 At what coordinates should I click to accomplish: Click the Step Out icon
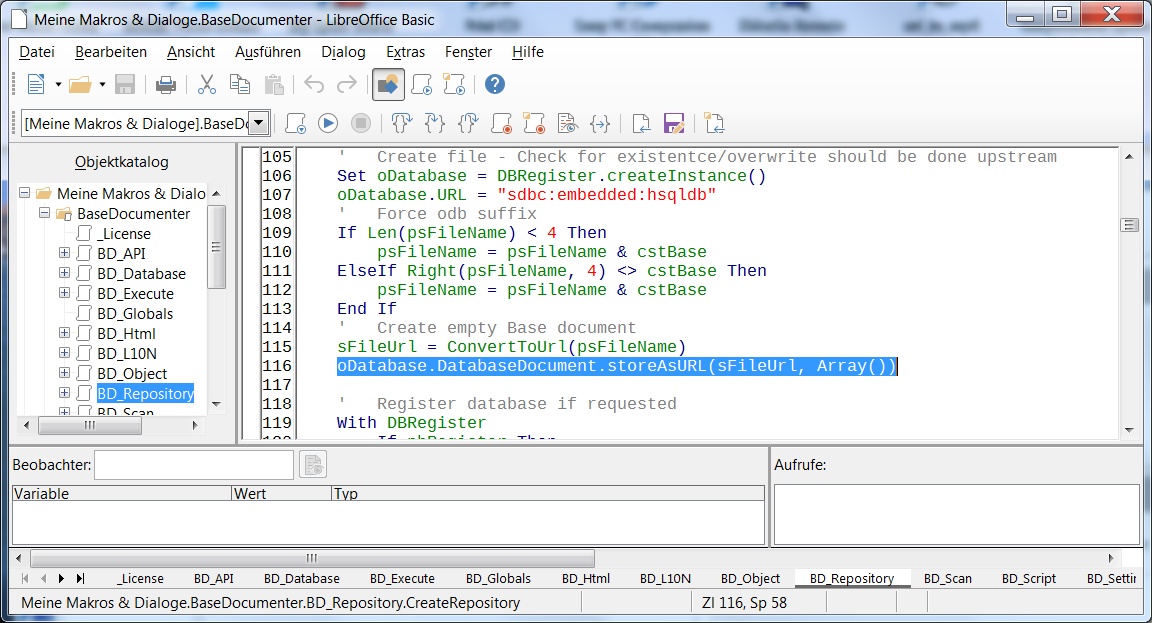click(468, 123)
